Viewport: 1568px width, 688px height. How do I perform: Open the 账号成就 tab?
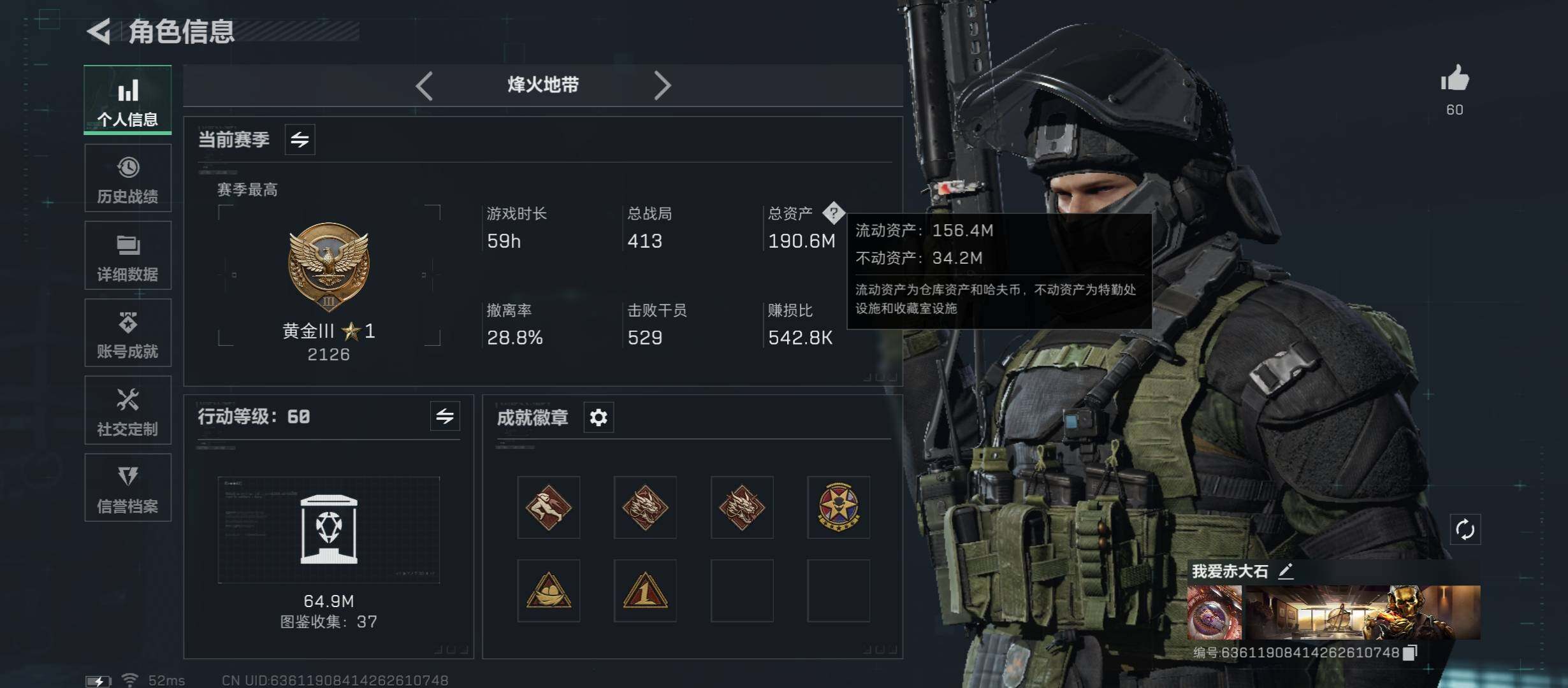coord(127,333)
